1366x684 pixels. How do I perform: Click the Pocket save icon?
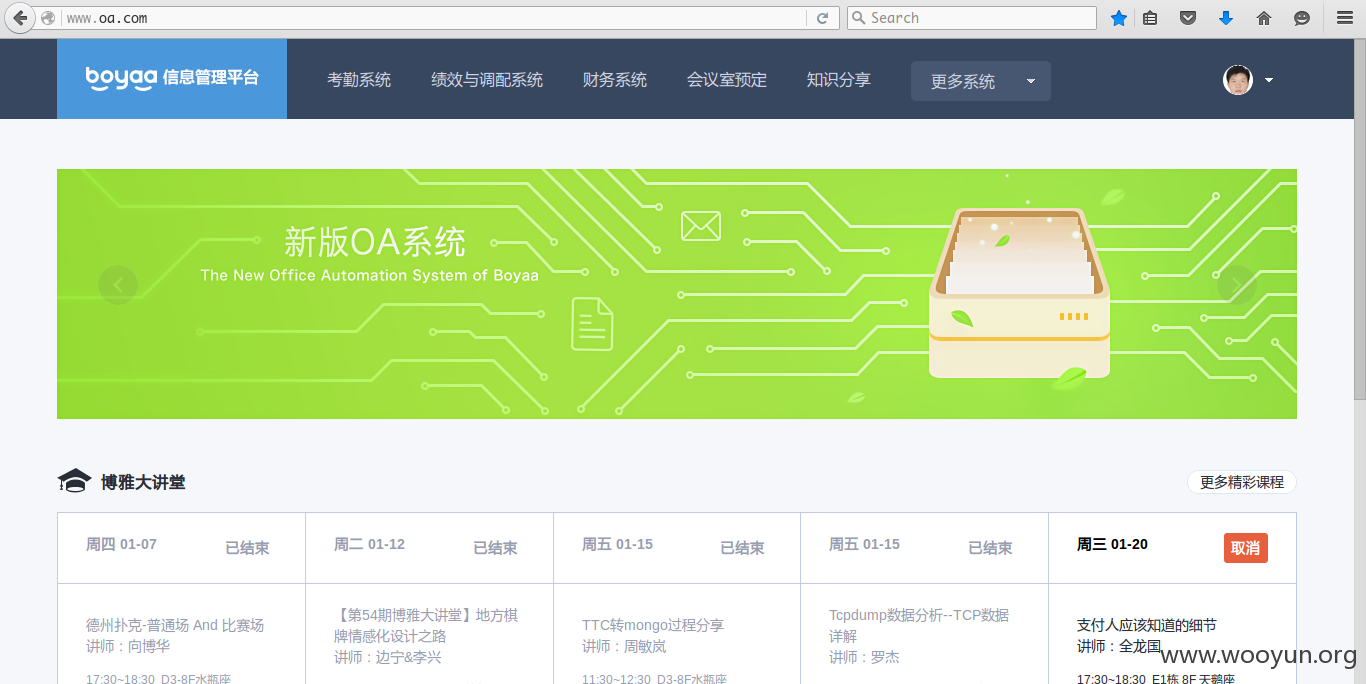[1188, 18]
